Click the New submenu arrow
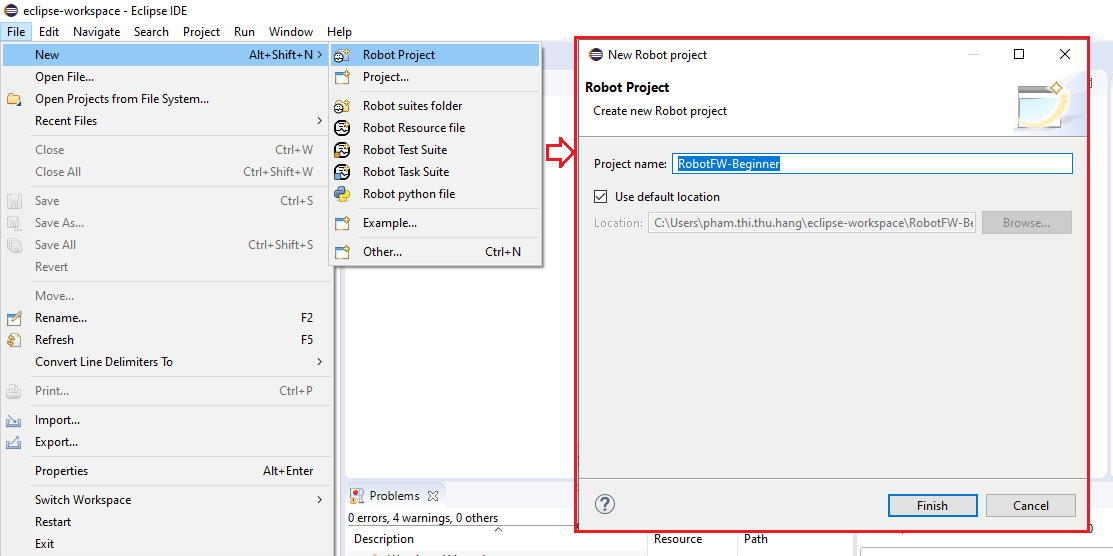1113x556 pixels. pyautogui.click(x=319, y=55)
